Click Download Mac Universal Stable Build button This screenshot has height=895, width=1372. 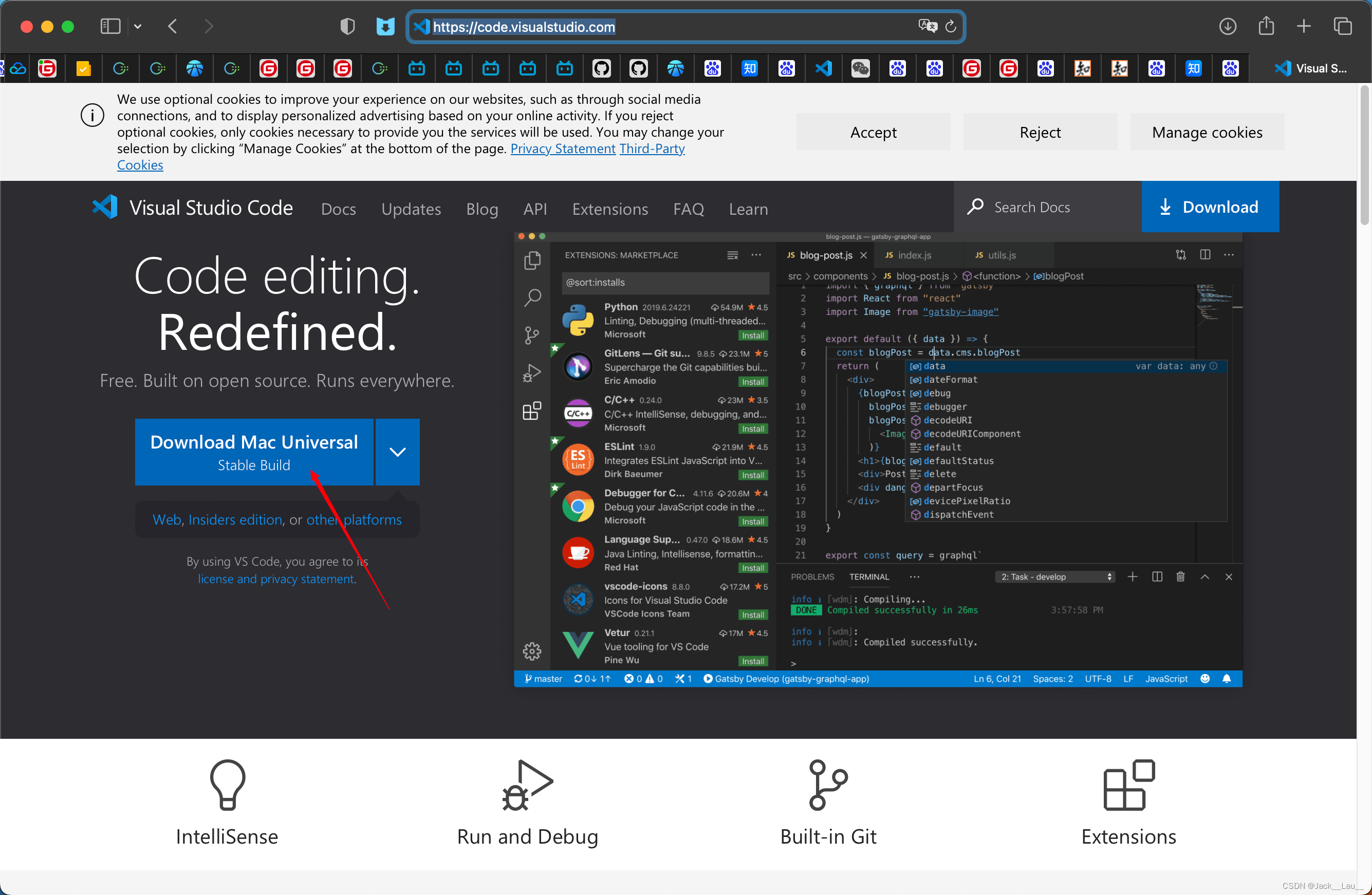254,452
